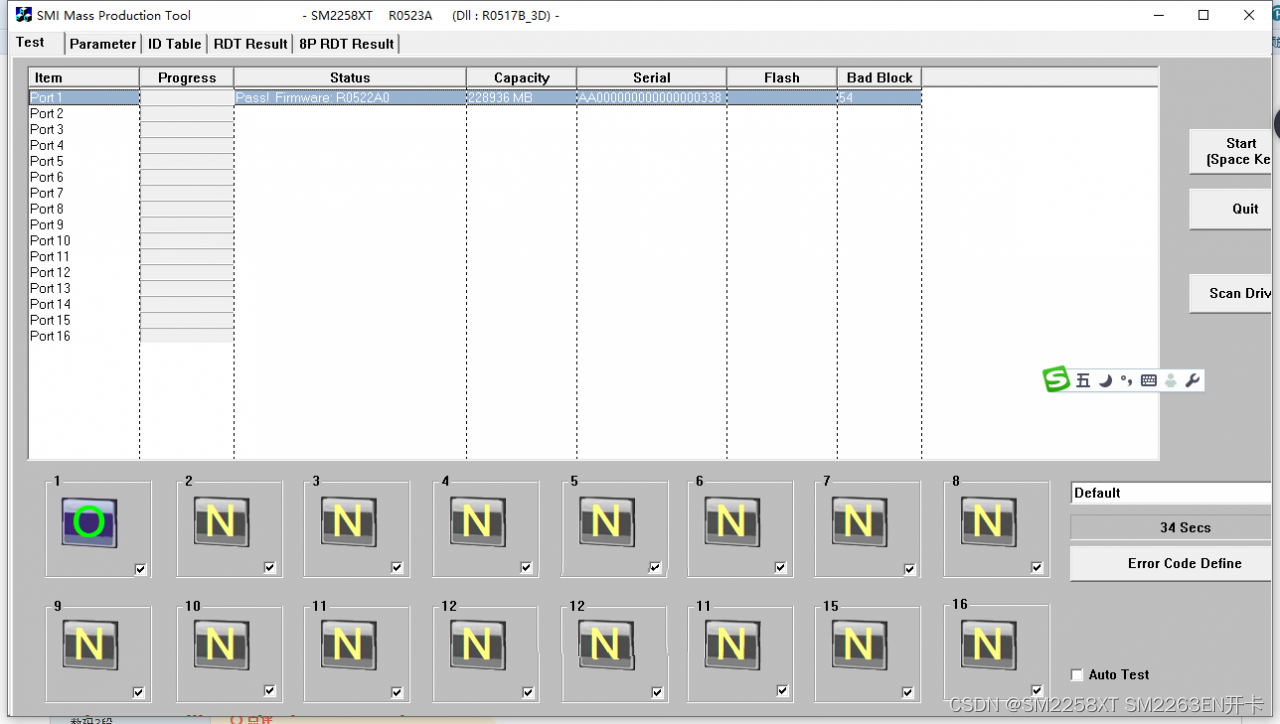Click the SMI Mass Production Tool title icon
This screenshot has width=1280, height=724.
point(23,15)
